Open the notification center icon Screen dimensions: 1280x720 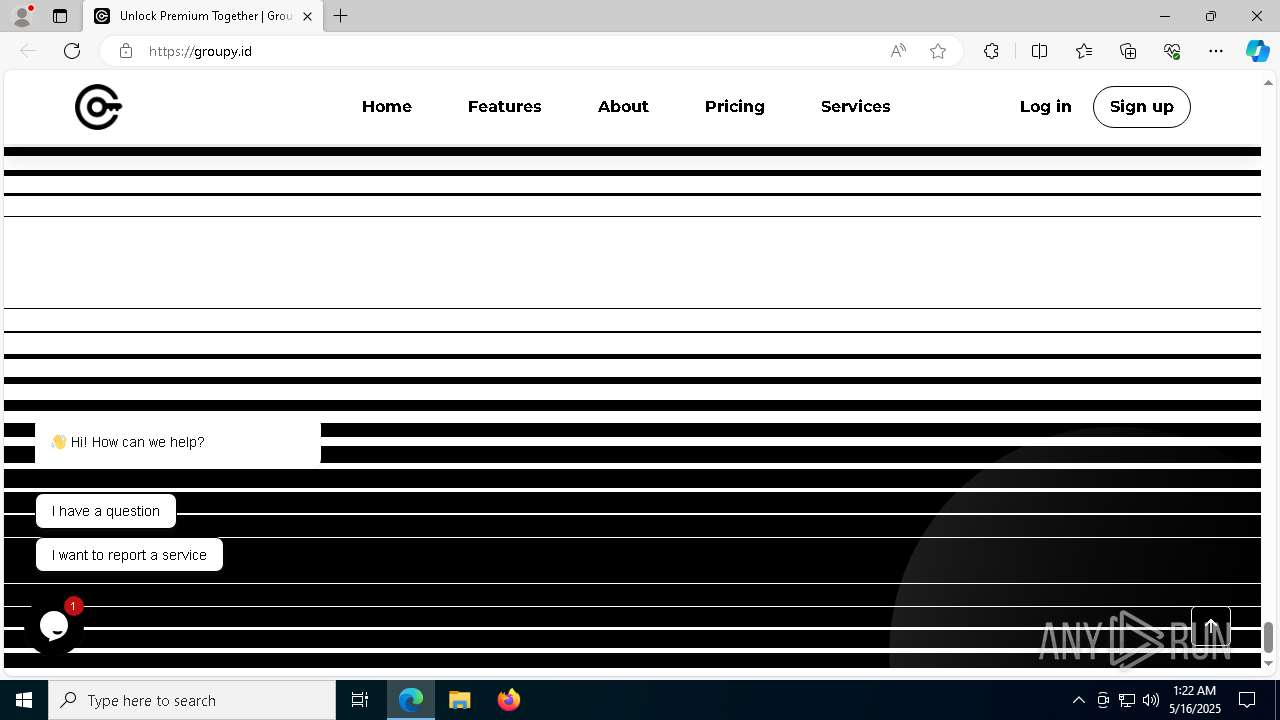pyautogui.click(x=1247, y=700)
